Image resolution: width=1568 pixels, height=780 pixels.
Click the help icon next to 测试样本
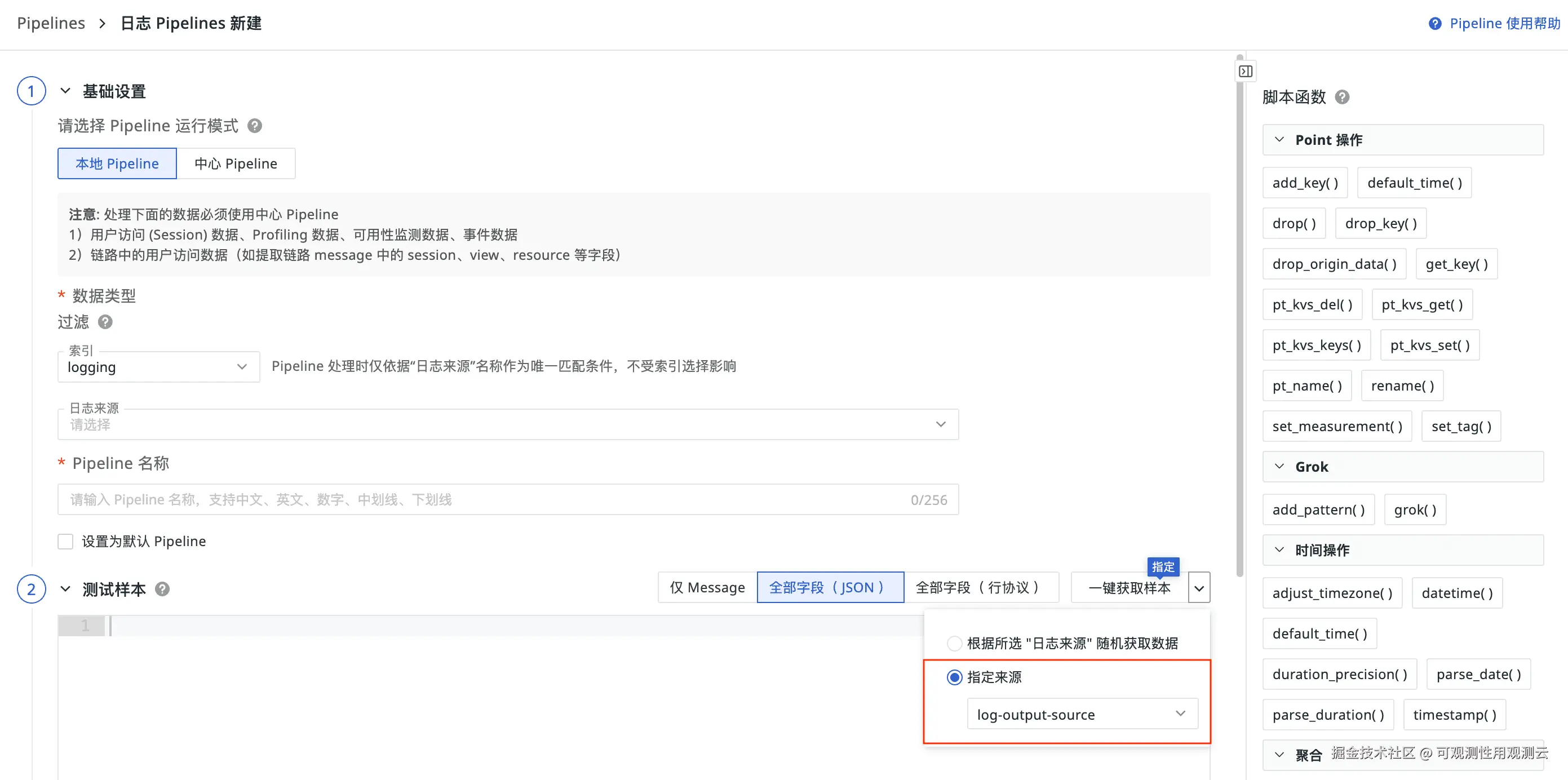(x=162, y=589)
